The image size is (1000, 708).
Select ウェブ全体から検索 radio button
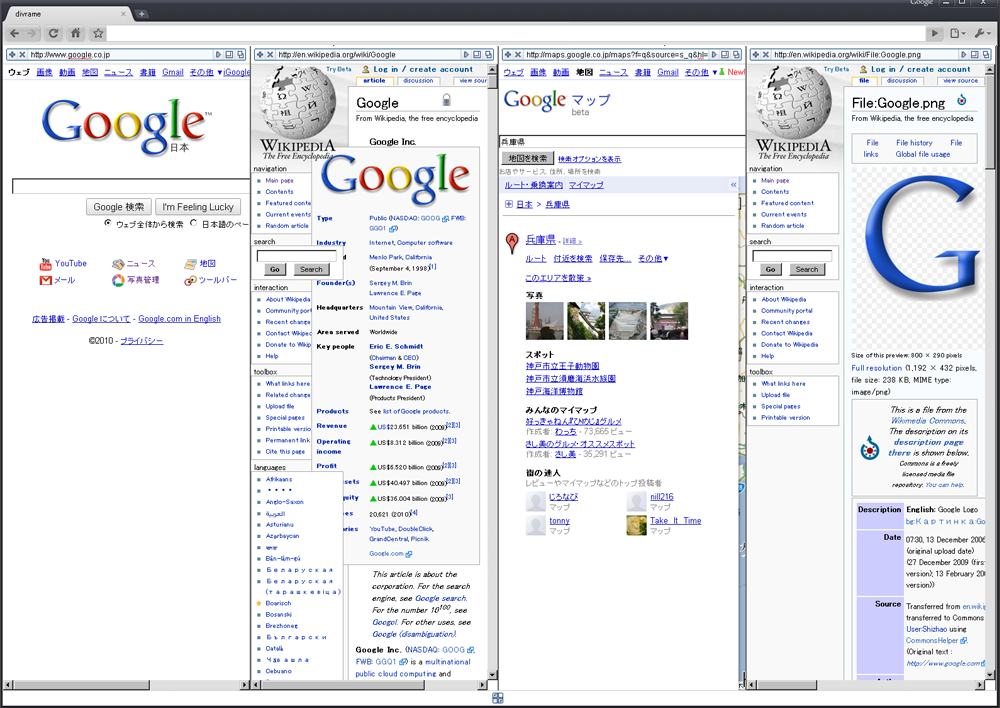point(108,223)
